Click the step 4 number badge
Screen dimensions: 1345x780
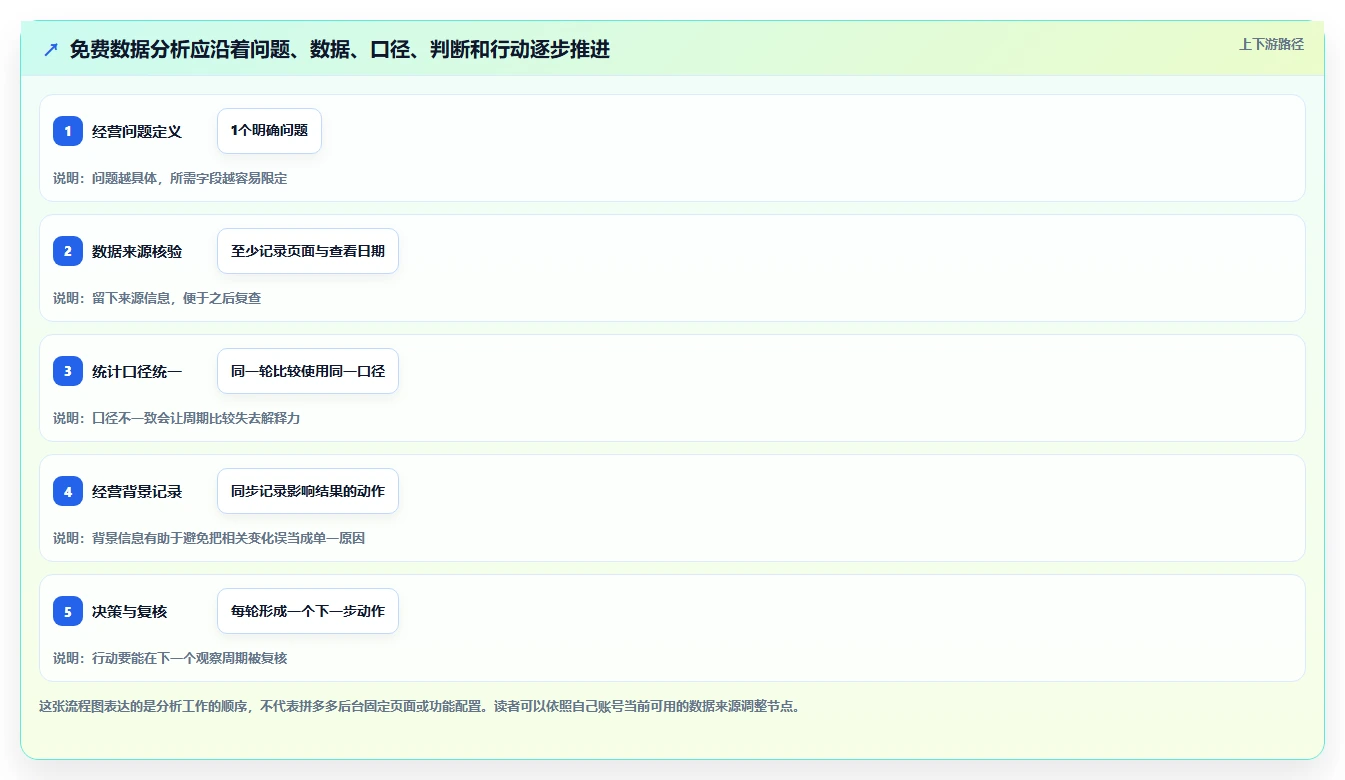click(68, 491)
